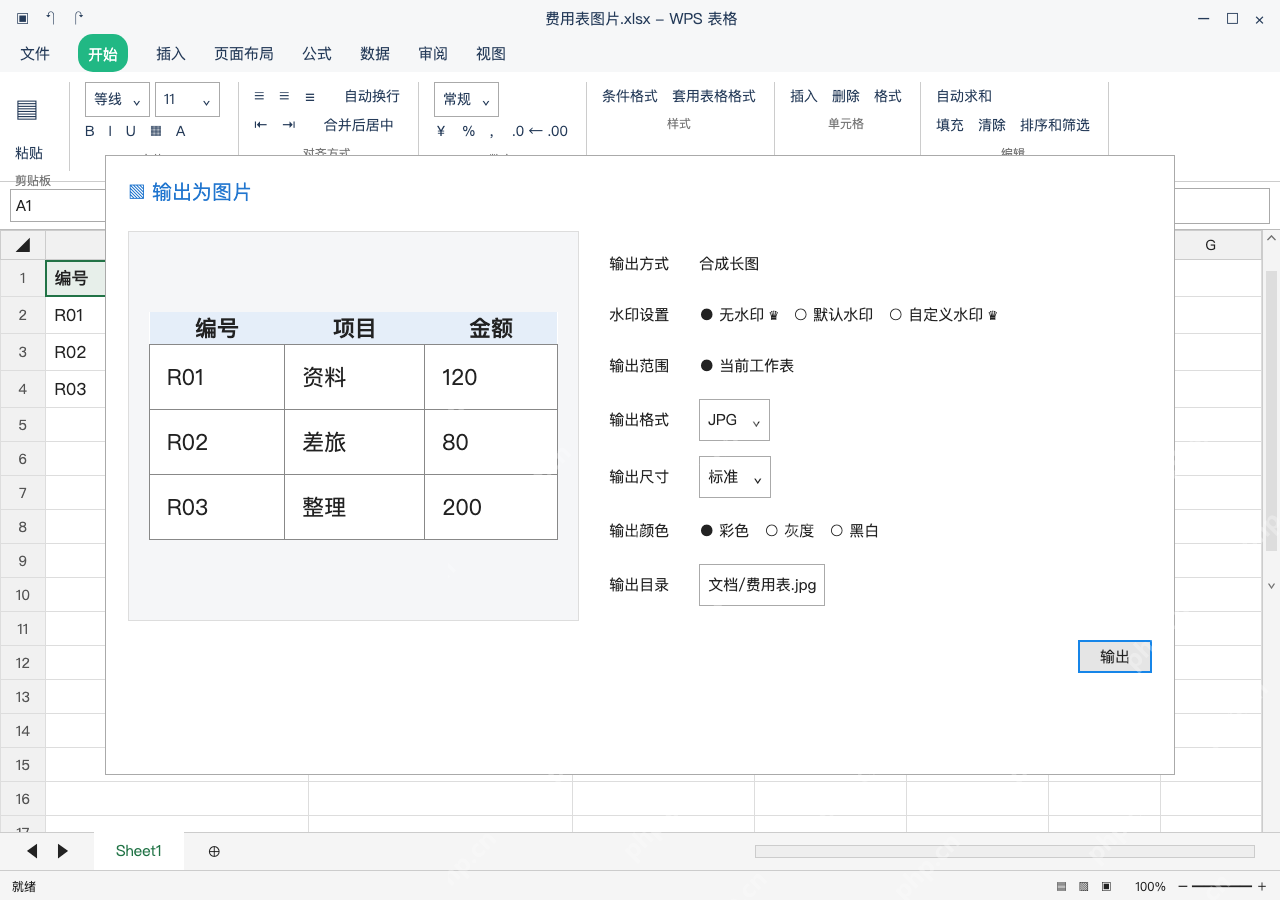Viewport: 1280px width, 900px height.
Task: Click the 输出目录 path field
Action: click(762, 585)
